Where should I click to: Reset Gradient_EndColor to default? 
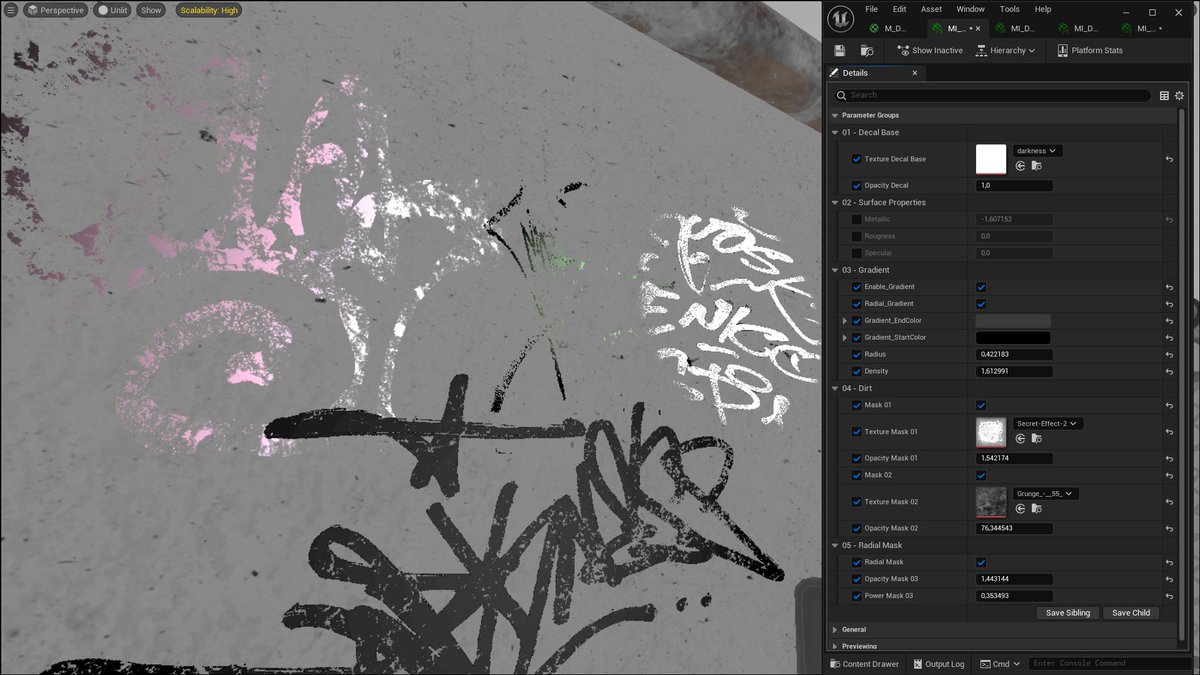[x=1169, y=321]
